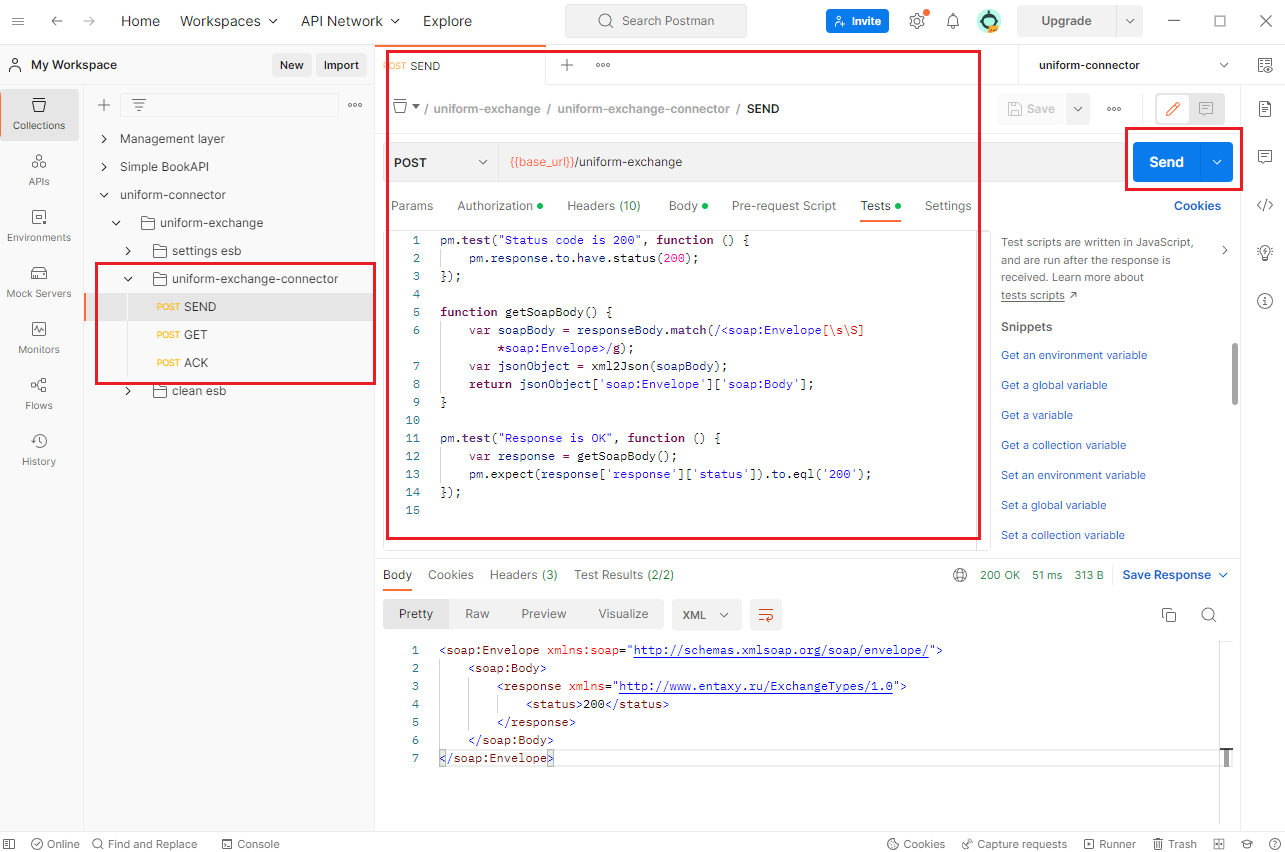Switch to the comment mode icon
Image resolution: width=1285 pixels, height=852 pixels.
pos(1206,109)
